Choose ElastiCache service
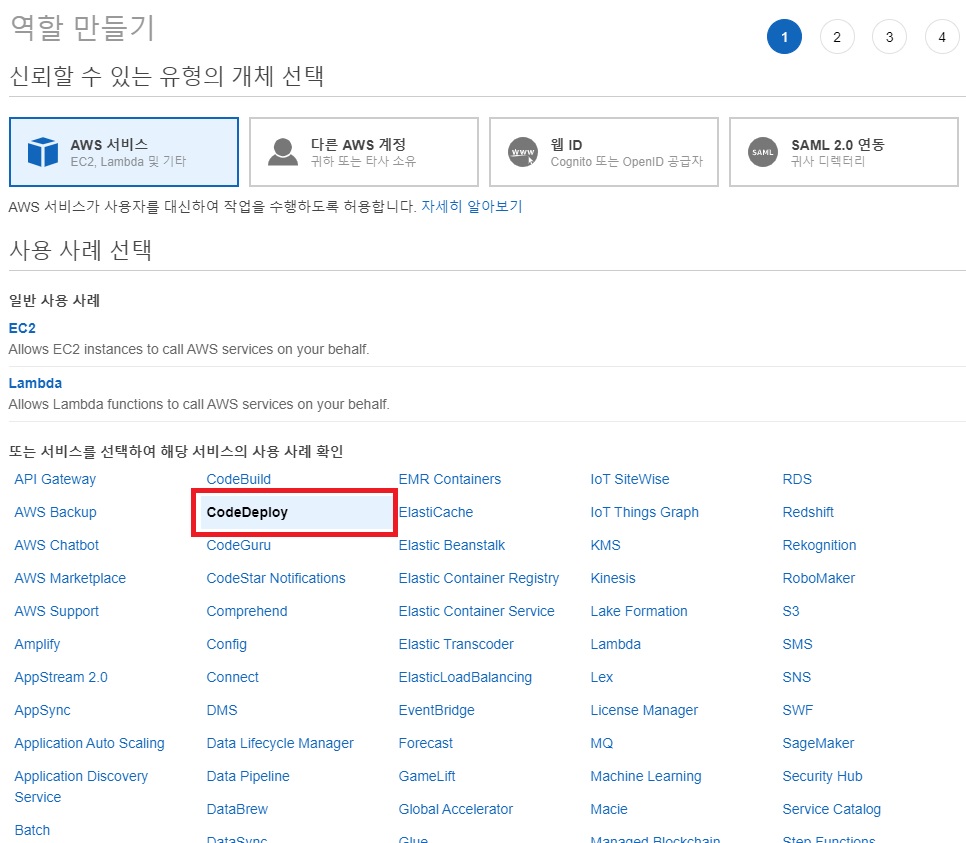966x843 pixels. (x=436, y=512)
